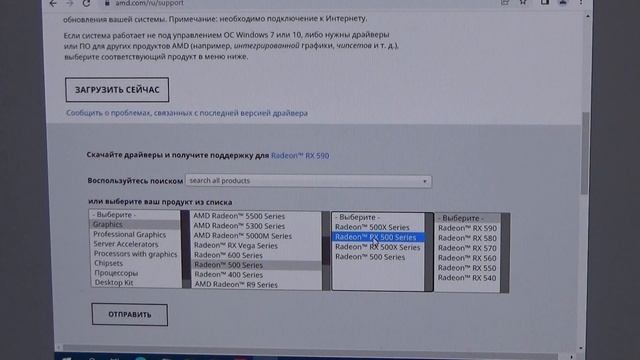Select the highlighted Radeon 500 Series entry
This screenshot has height=360, width=640.
point(256,265)
